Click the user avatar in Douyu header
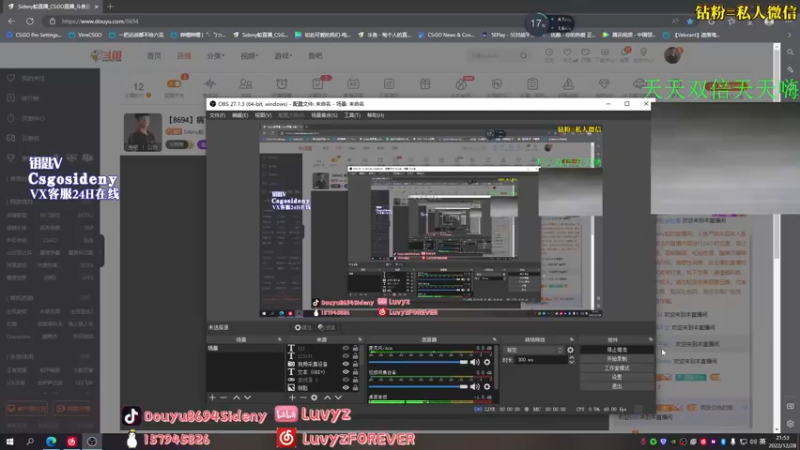Viewport: 800px width, 450px height. [x=672, y=55]
